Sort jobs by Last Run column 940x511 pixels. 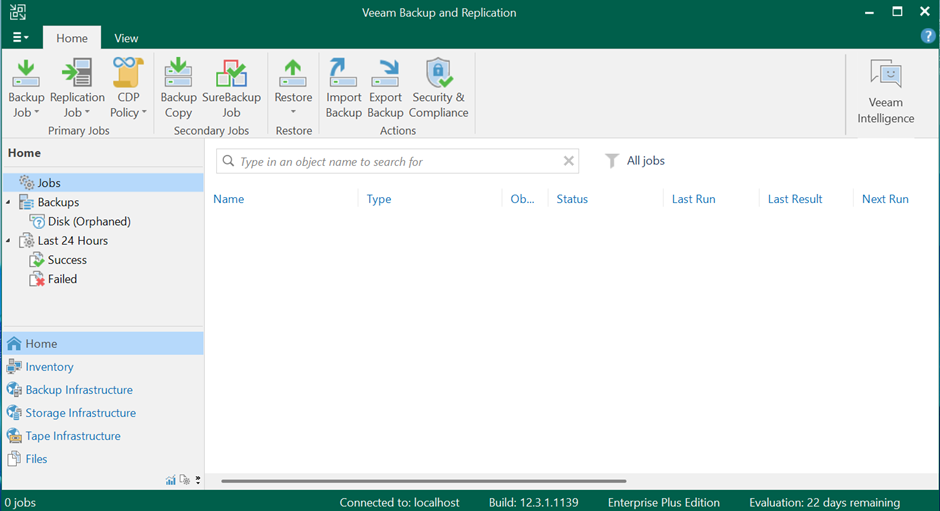[693, 199]
